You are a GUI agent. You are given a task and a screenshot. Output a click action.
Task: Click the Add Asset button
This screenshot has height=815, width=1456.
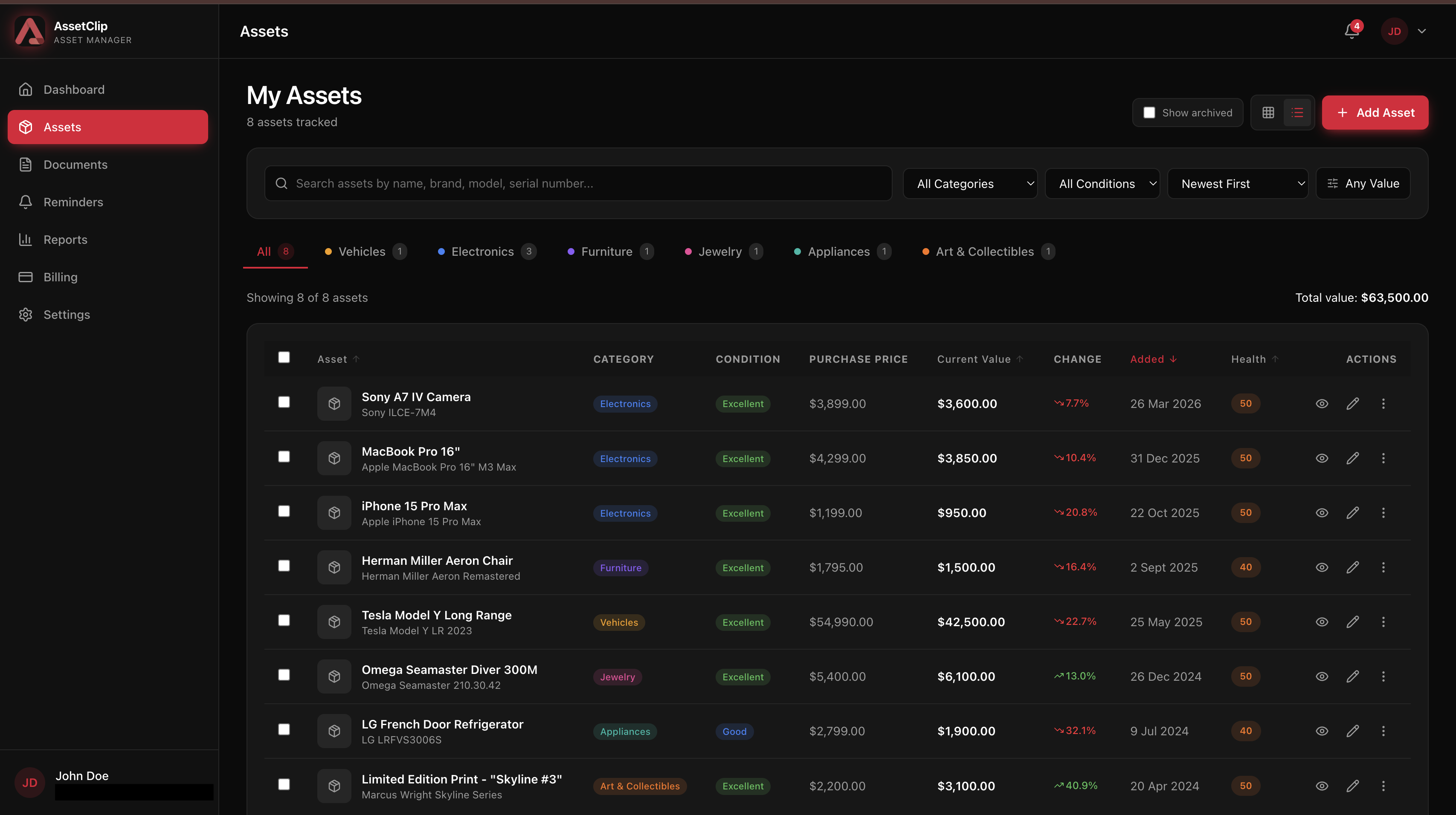click(1375, 113)
